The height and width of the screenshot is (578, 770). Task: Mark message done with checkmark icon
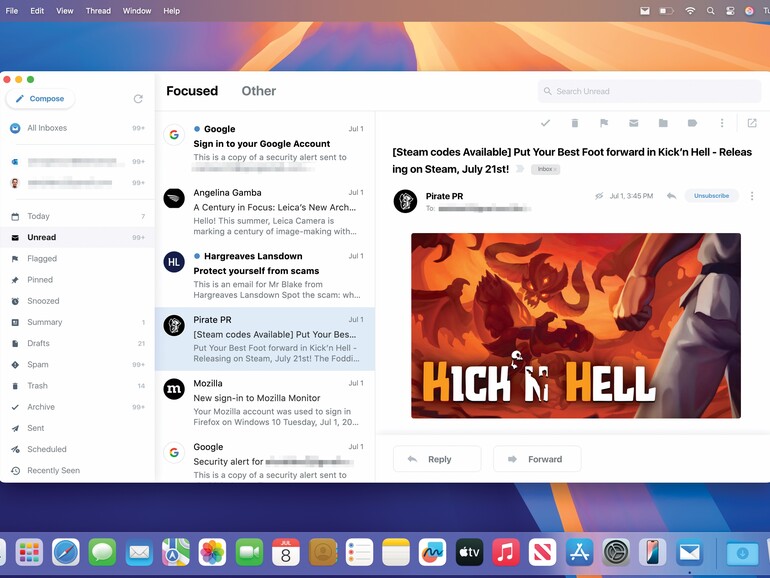(x=545, y=123)
